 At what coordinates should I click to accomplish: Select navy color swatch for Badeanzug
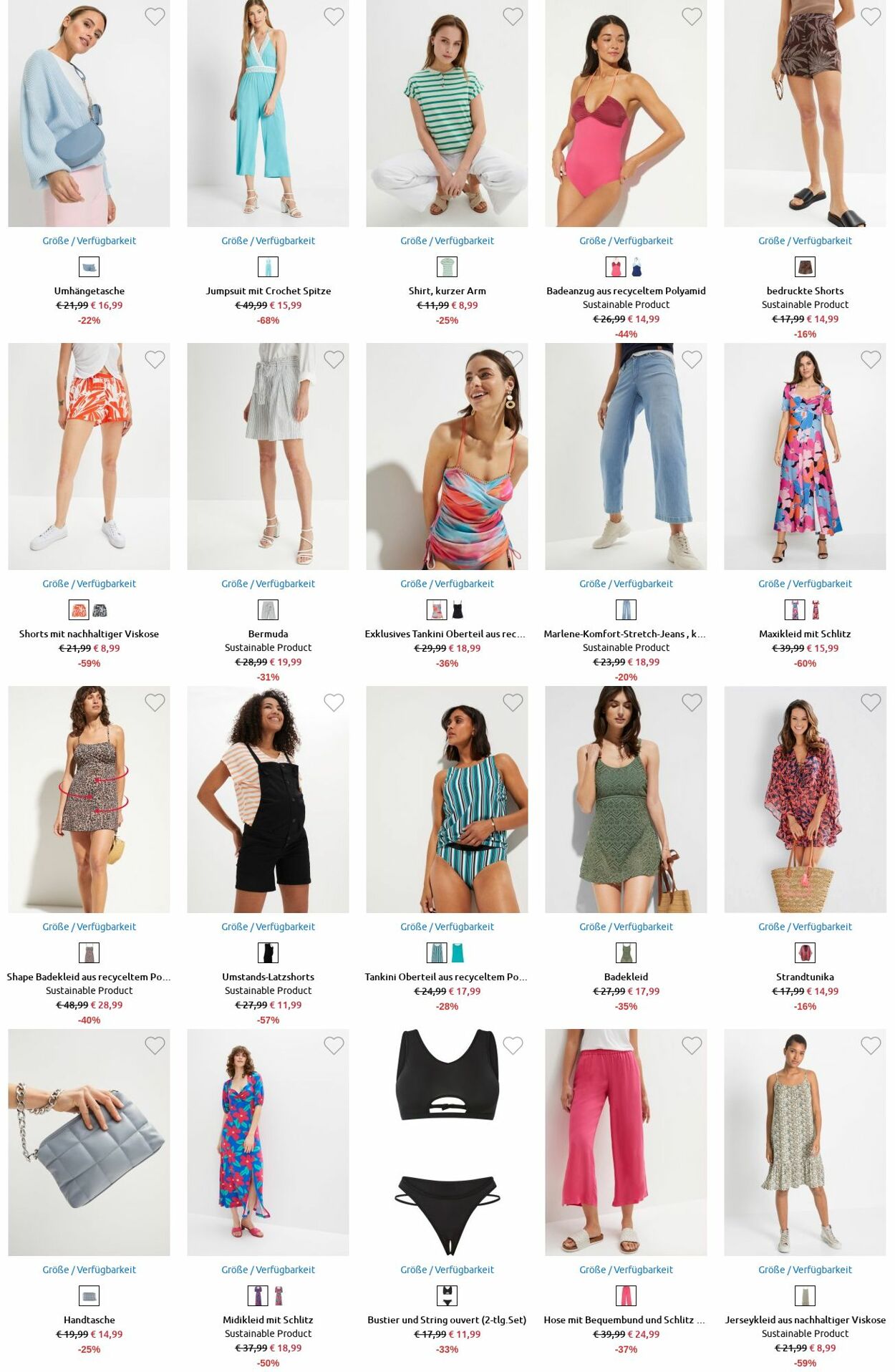click(x=637, y=267)
